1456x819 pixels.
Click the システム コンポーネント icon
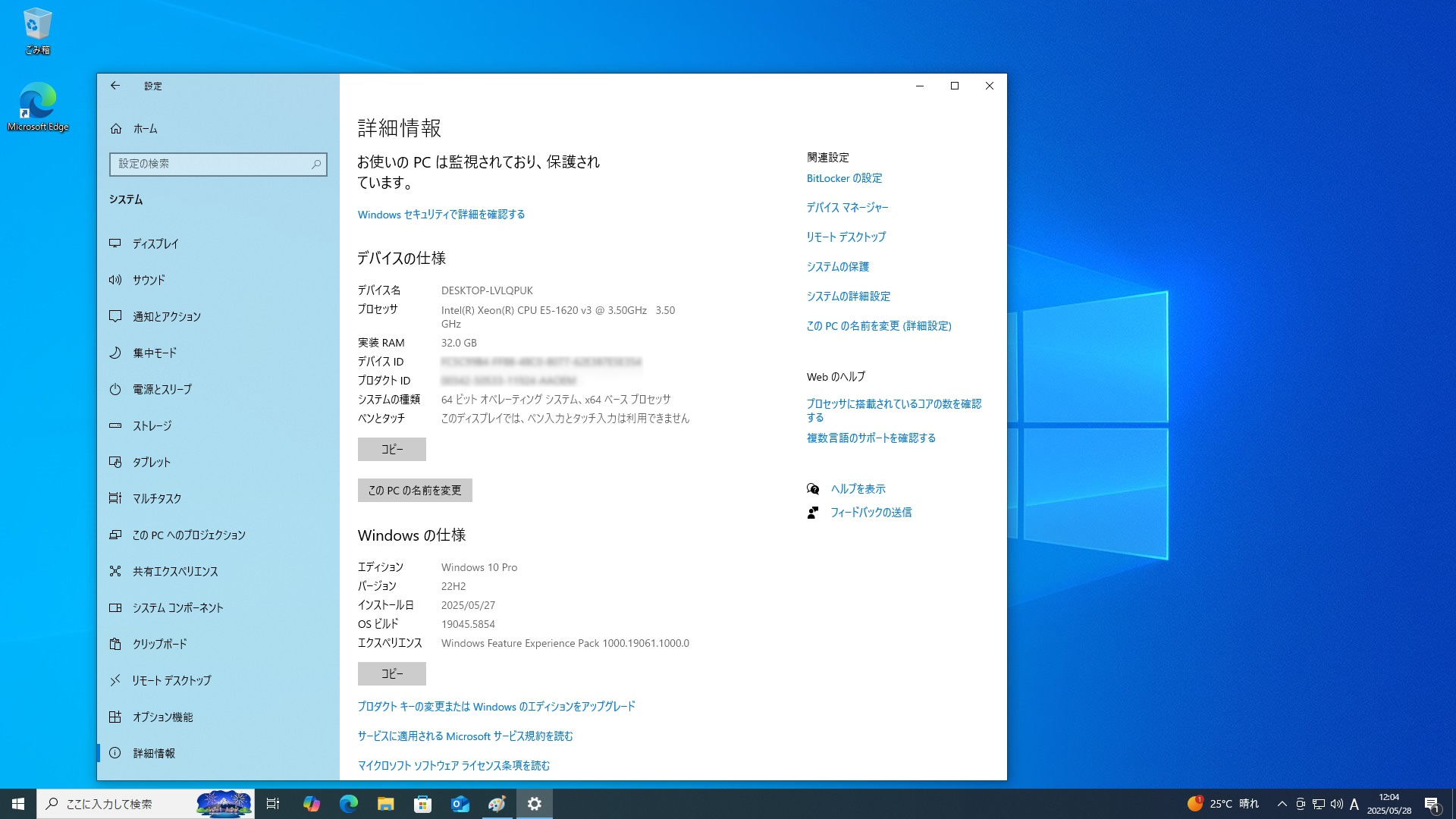point(115,607)
